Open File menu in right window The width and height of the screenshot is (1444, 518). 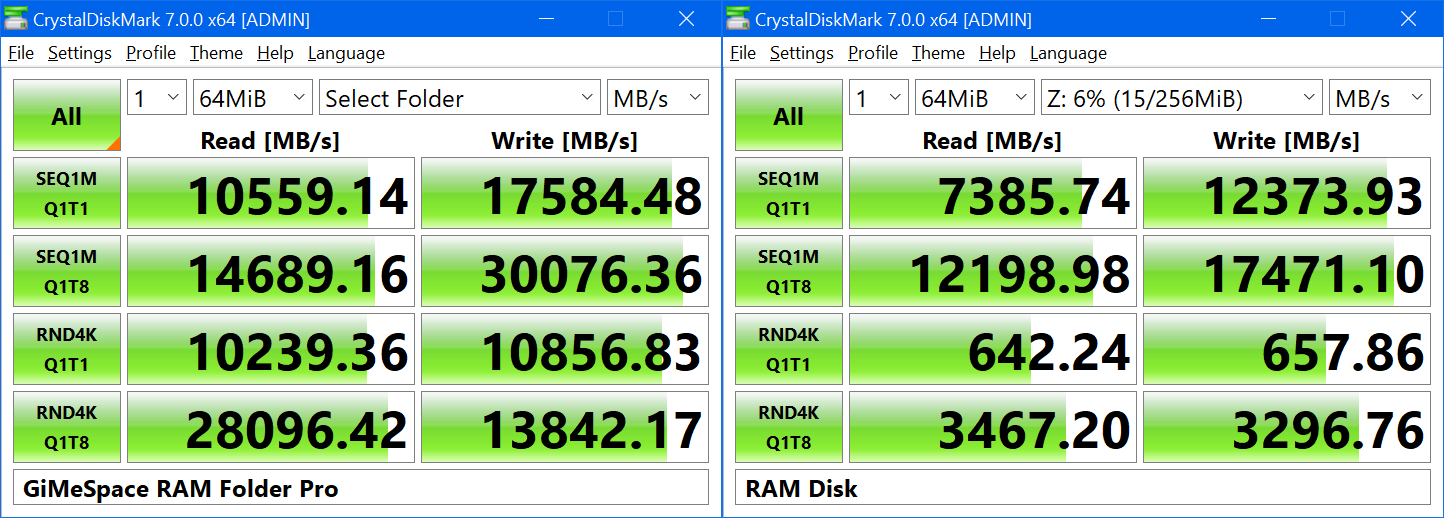pyautogui.click(x=743, y=53)
